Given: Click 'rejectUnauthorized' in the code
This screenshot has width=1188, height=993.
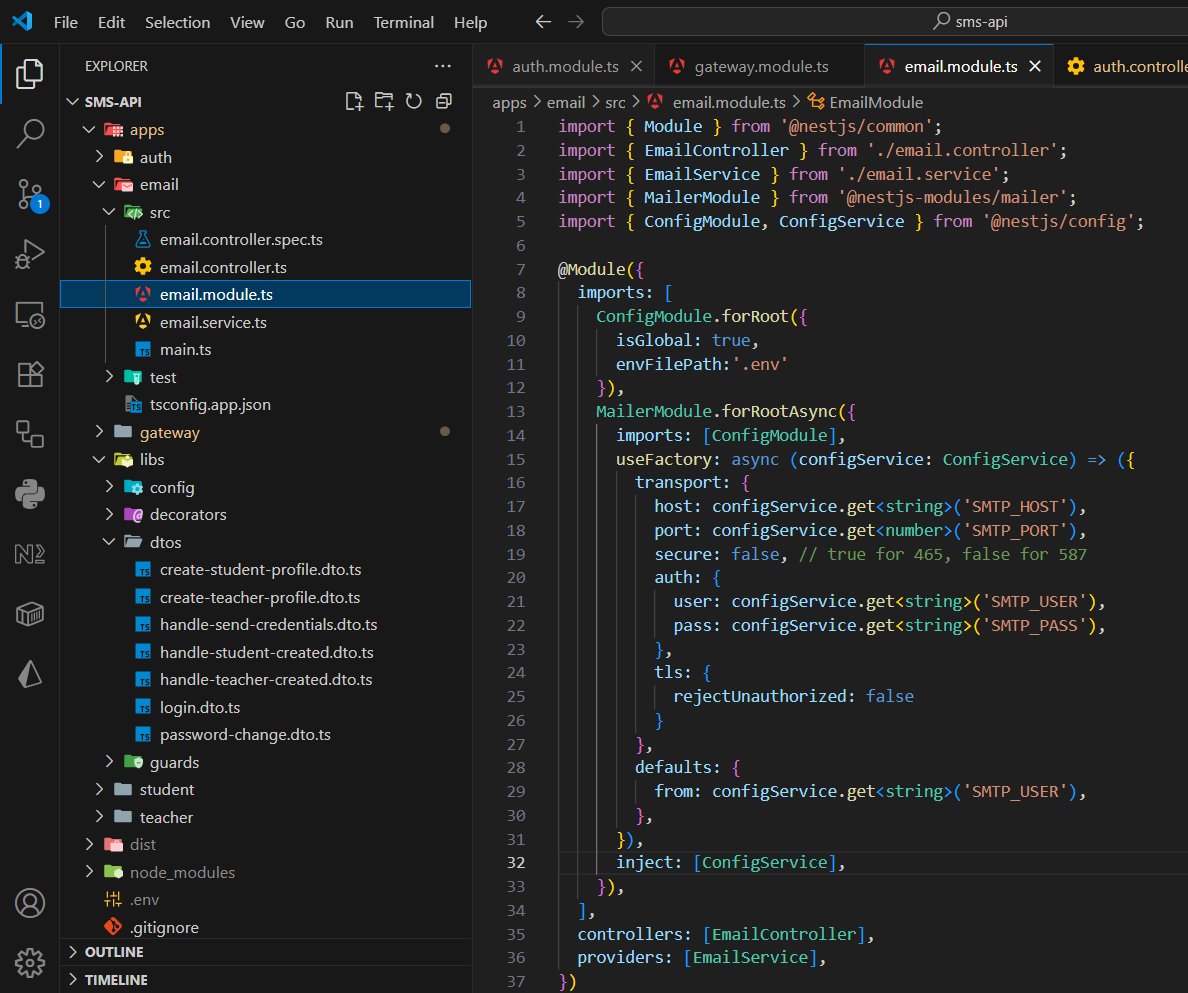Looking at the screenshot, I should (x=760, y=696).
